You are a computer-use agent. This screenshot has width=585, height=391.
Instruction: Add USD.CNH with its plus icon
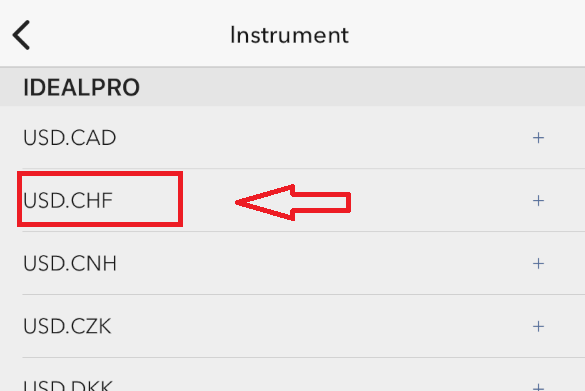[538, 264]
